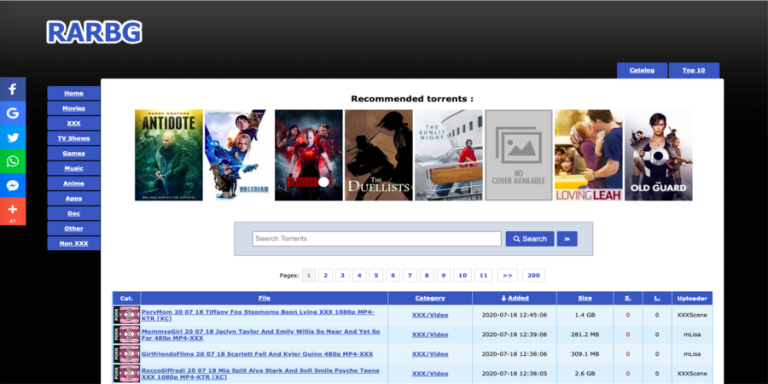Screen dimensions: 768x384
Task: Click the RARBG logo
Action: (x=95, y=32)
